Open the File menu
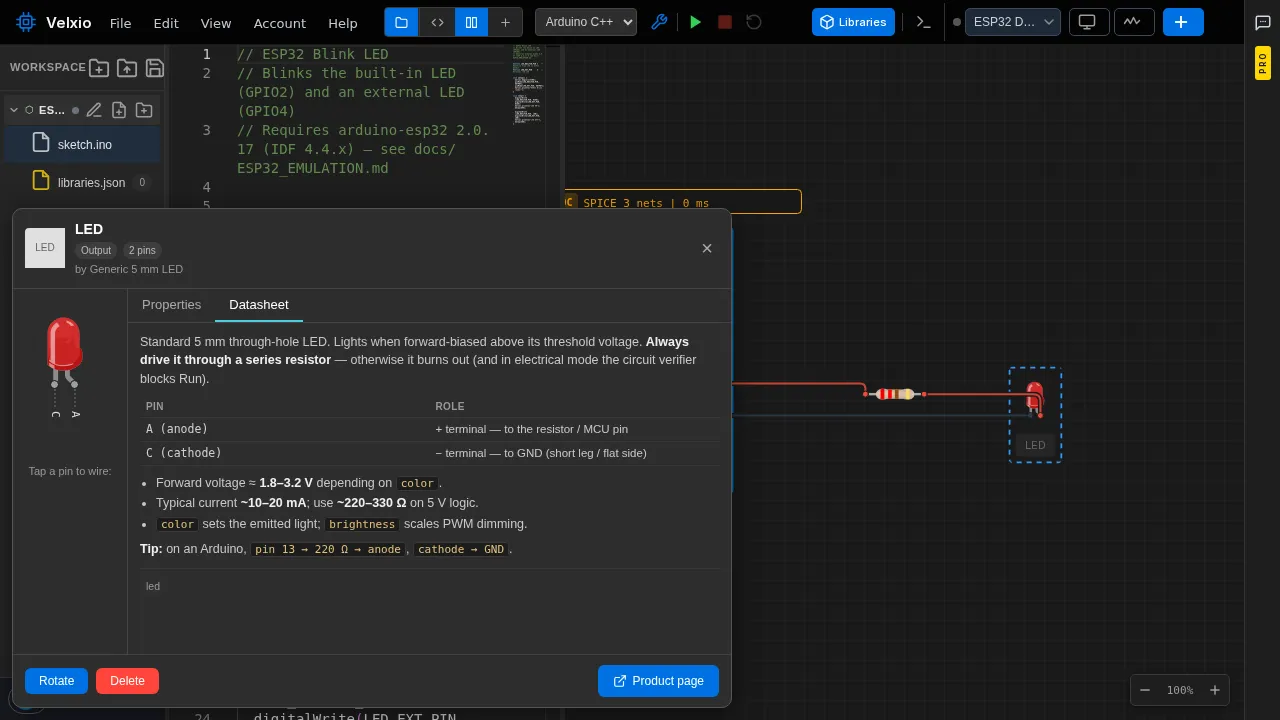This screenshot has width=1280, height=720. click(x=120, y=23)
